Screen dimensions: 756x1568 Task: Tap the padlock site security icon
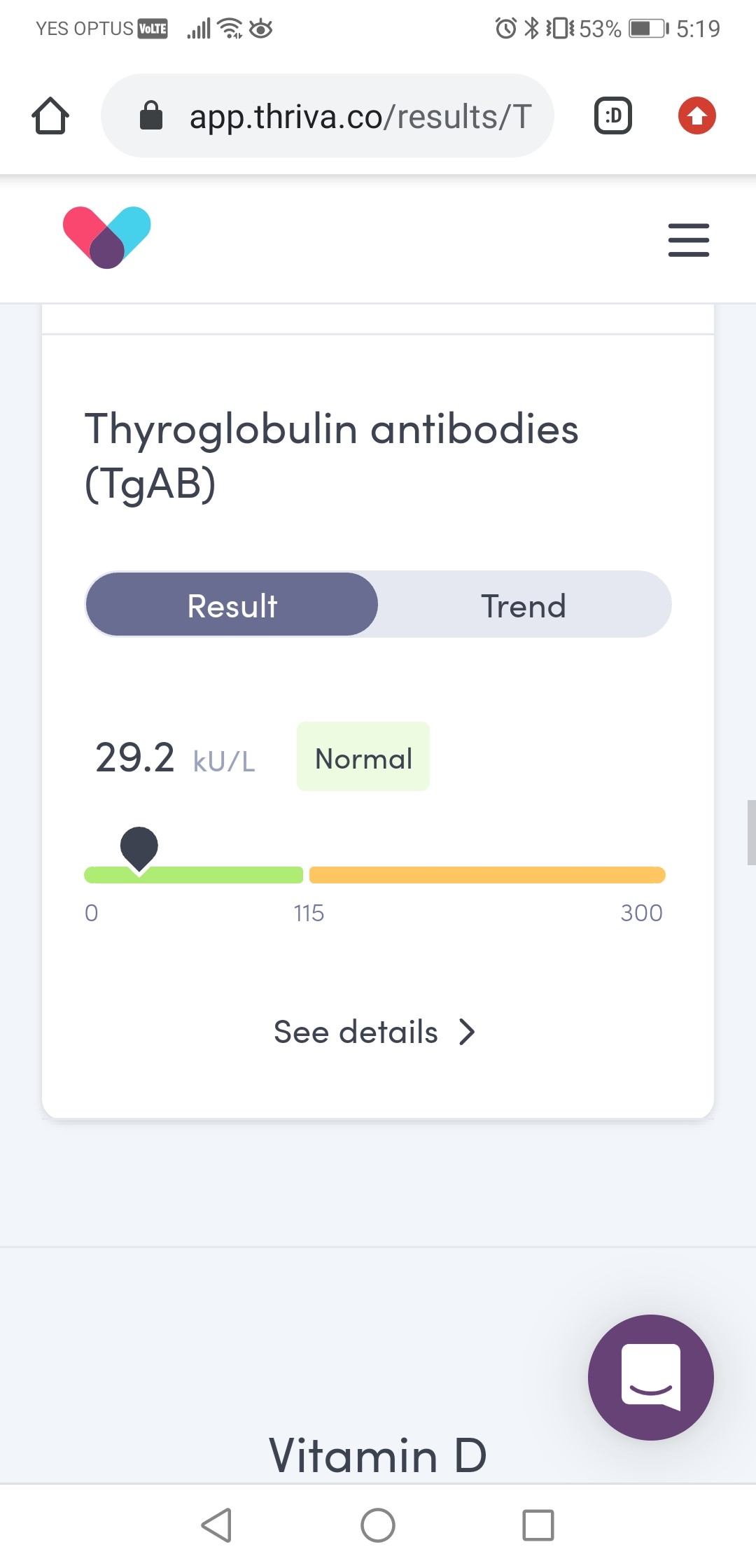(151, 115)
